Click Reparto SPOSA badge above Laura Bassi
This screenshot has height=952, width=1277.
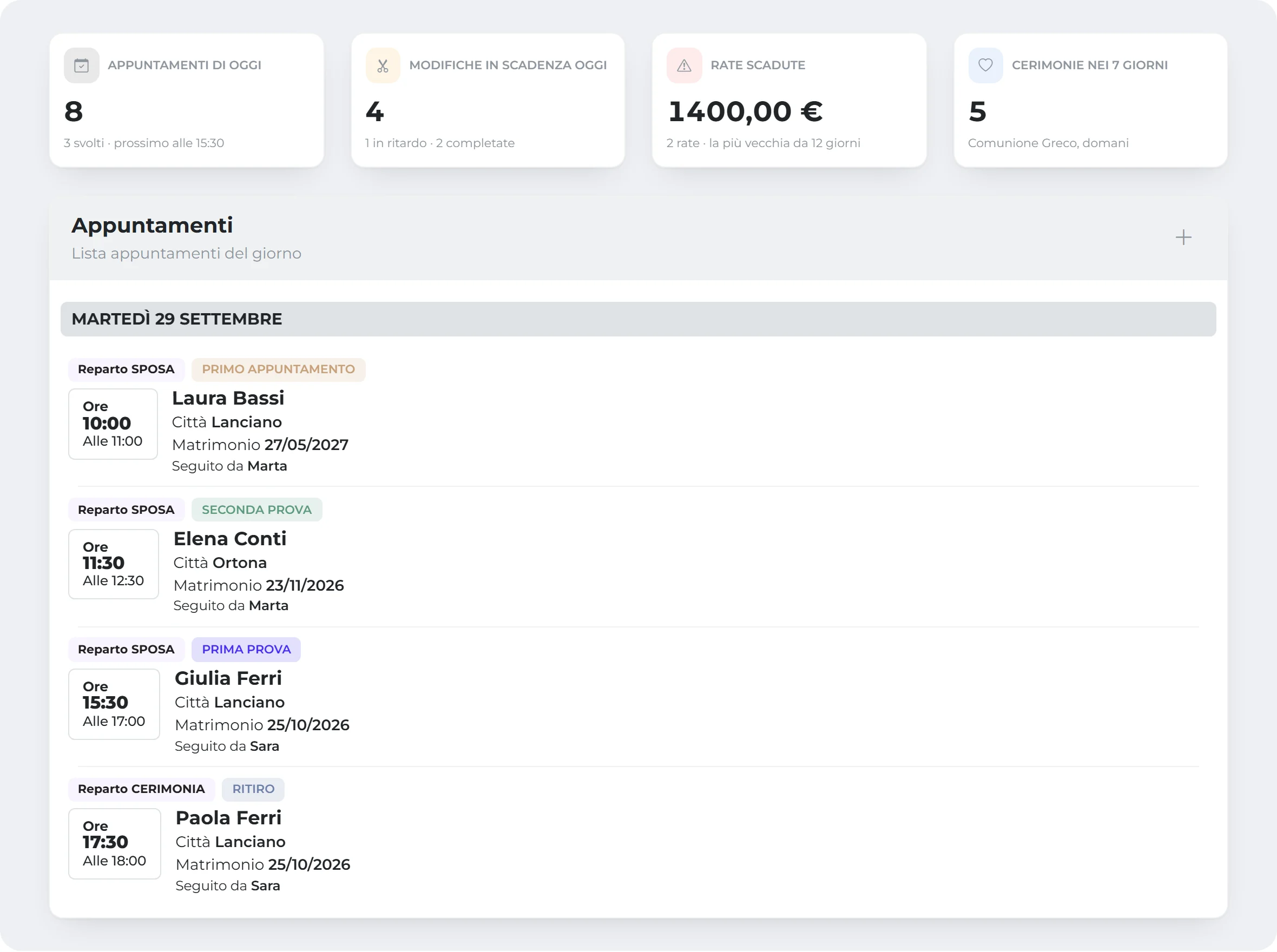point(126,369)
